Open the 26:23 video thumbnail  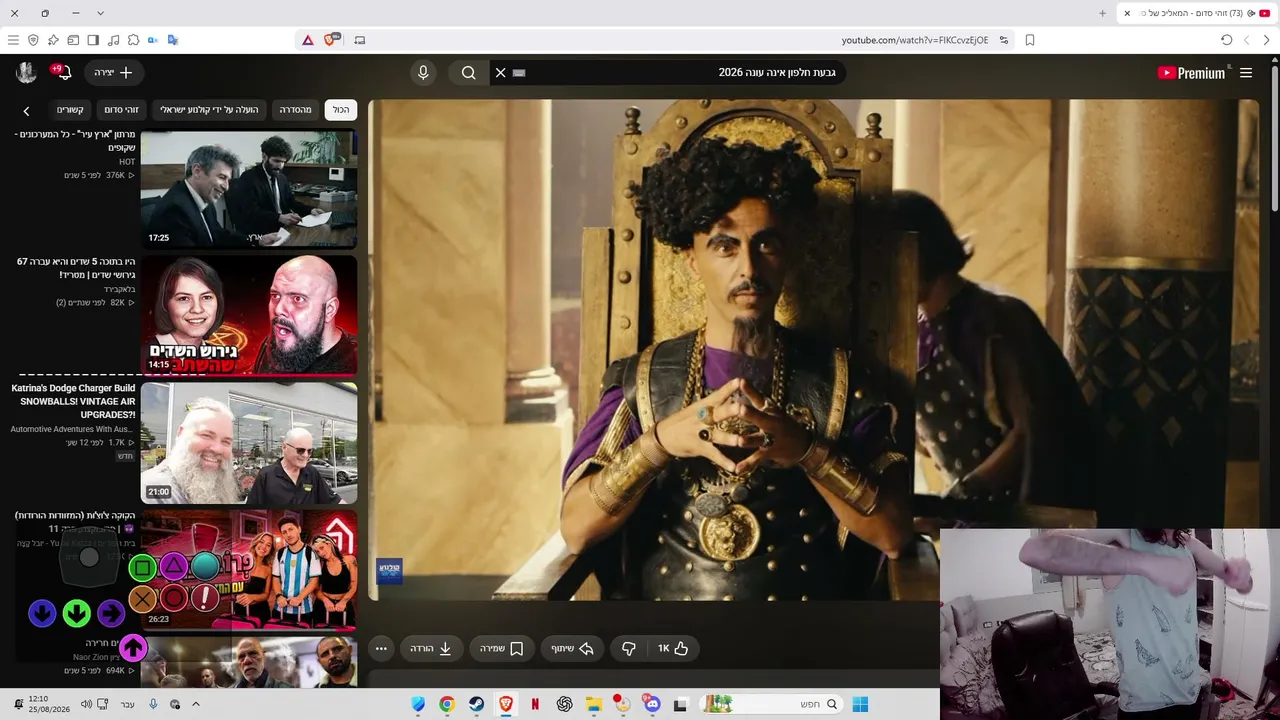point(249,570)
